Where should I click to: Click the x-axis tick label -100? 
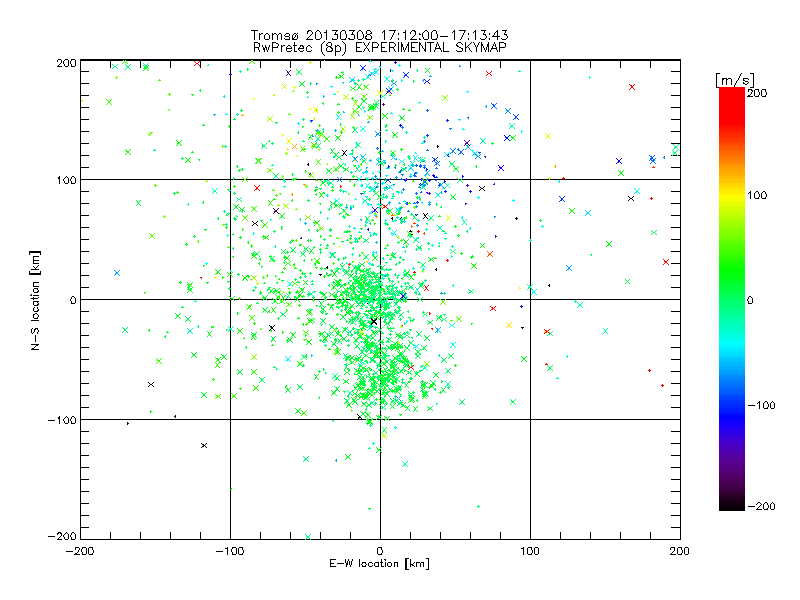[230, 551]
